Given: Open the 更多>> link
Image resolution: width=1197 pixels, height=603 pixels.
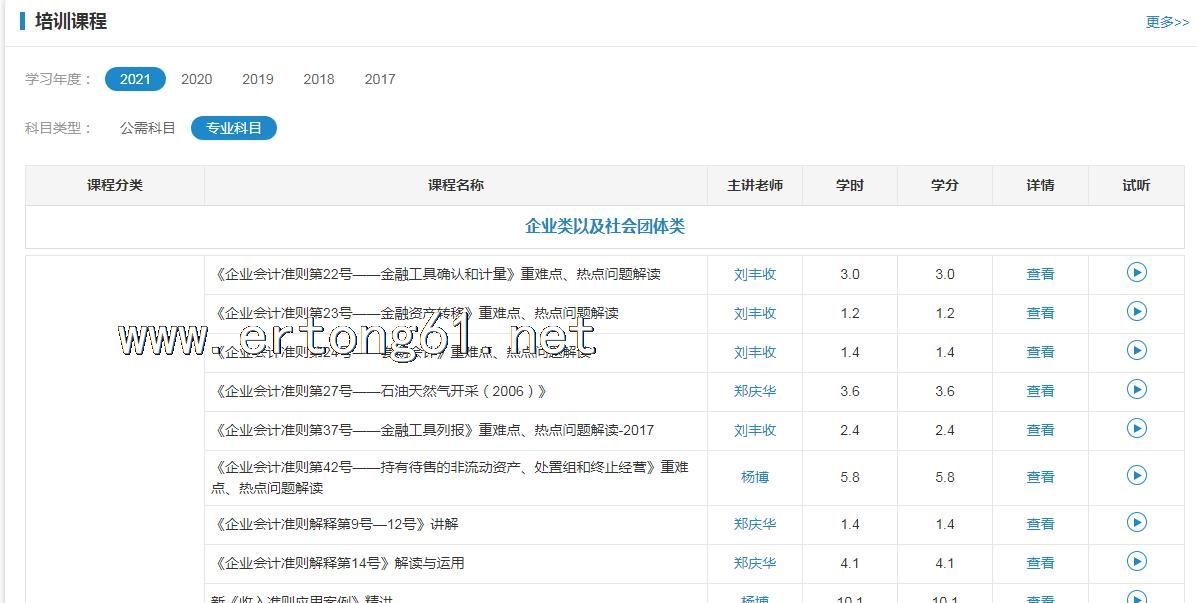Looking at the screenshot, I should (1166, 22).
